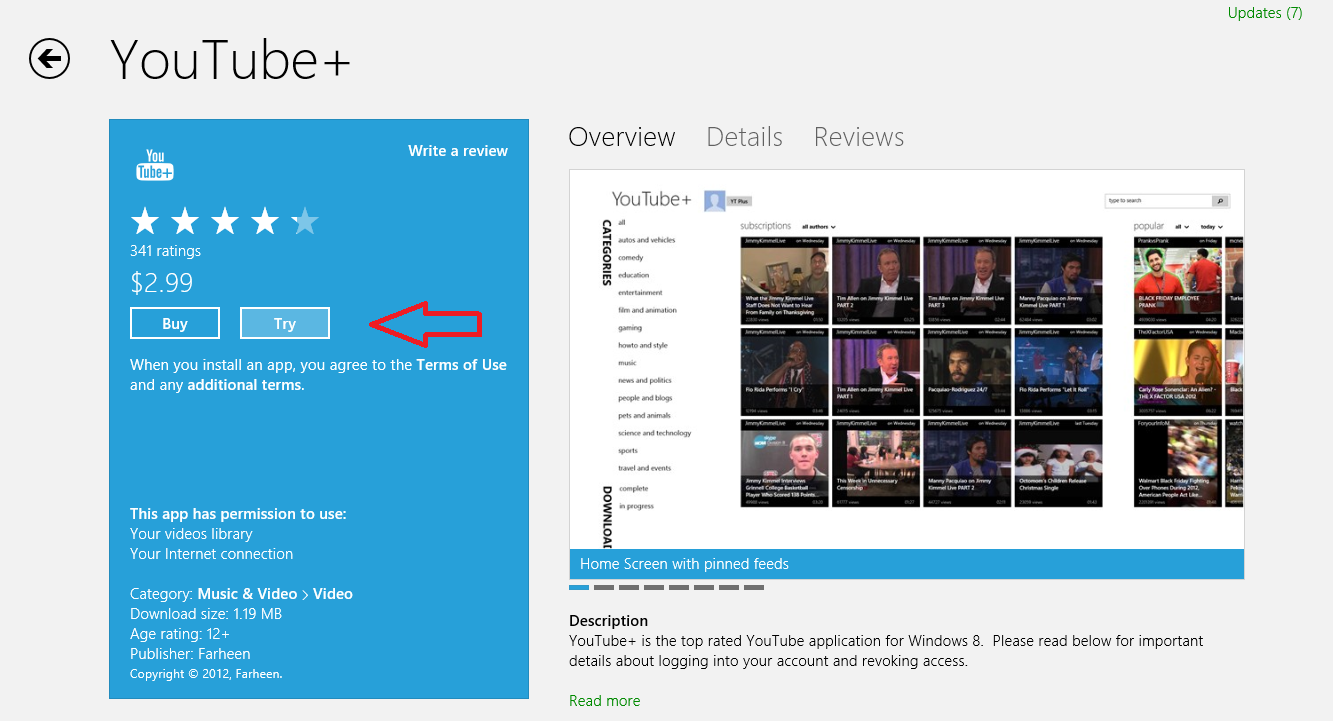Switch to the Reviews tab
1333x721 pixels.
[859, 137]
